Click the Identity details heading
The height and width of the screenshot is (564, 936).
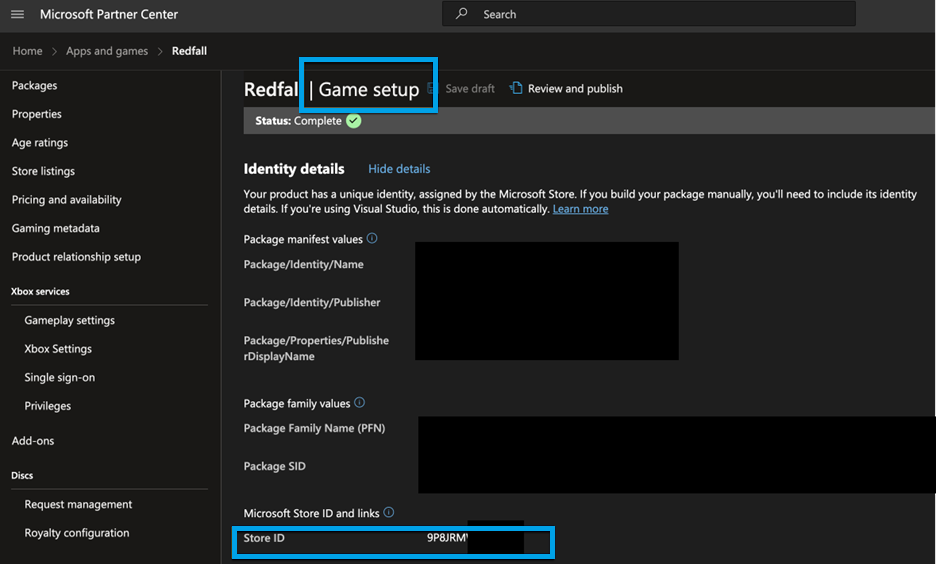point(294,169)
